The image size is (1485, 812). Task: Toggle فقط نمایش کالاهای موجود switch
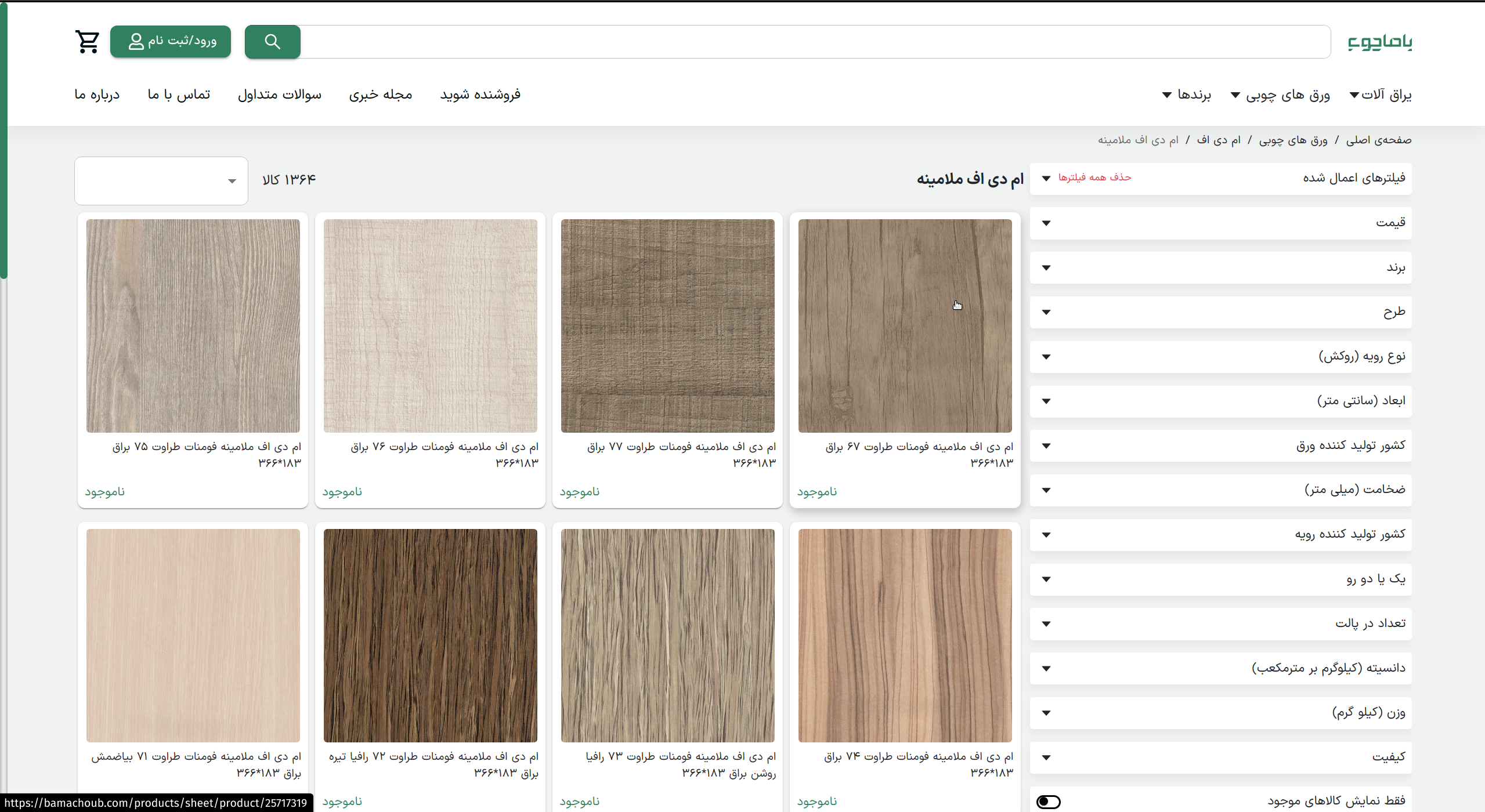pos(1049,802)
